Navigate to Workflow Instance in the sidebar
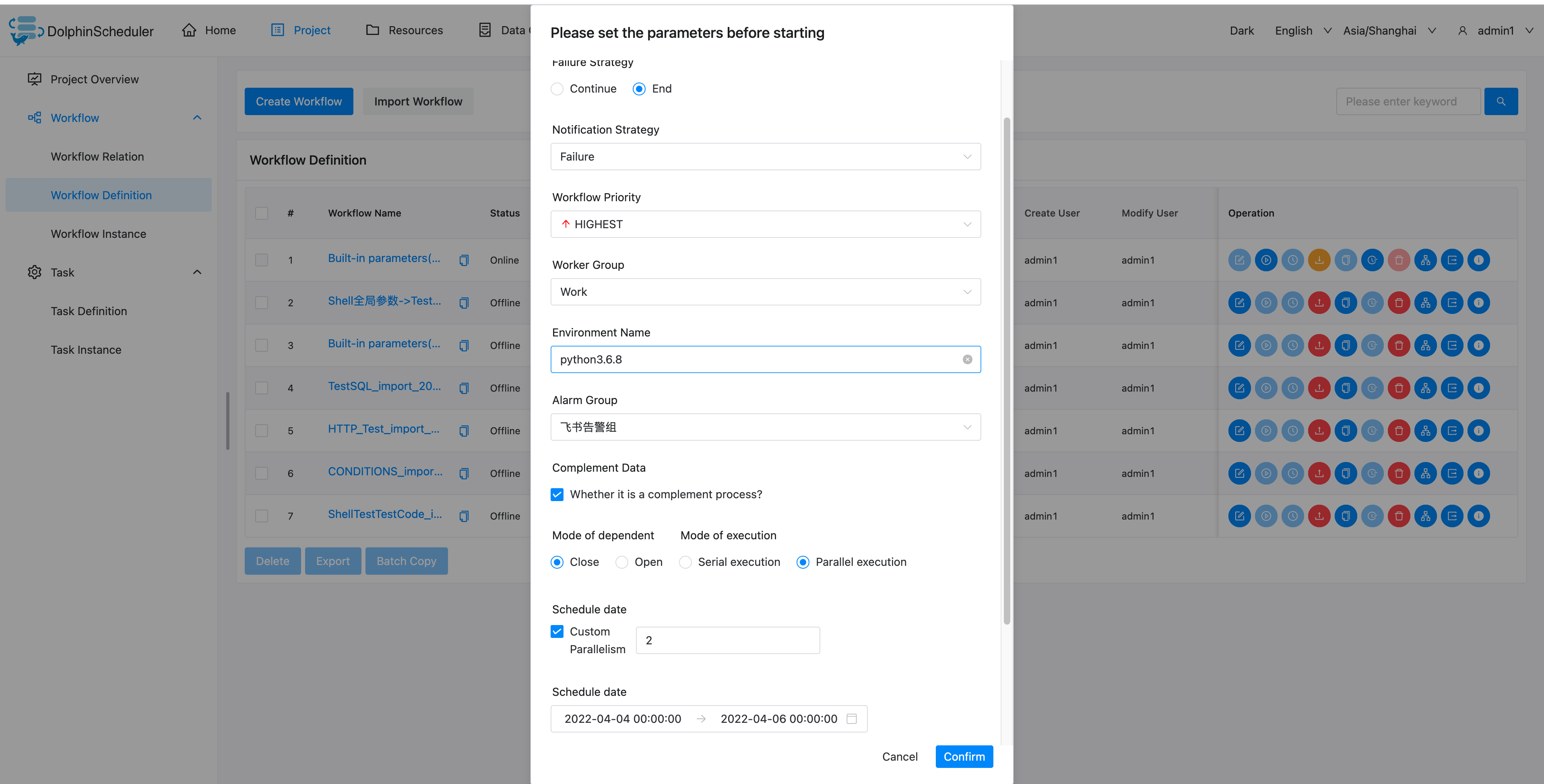The image size is (1544, 784). click(x=98, y=233)
